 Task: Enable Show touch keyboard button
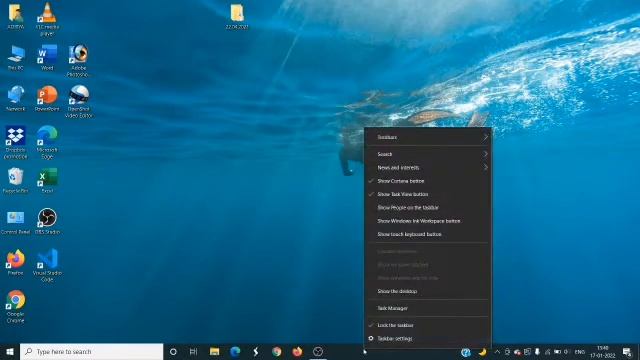tap(428, 234)
